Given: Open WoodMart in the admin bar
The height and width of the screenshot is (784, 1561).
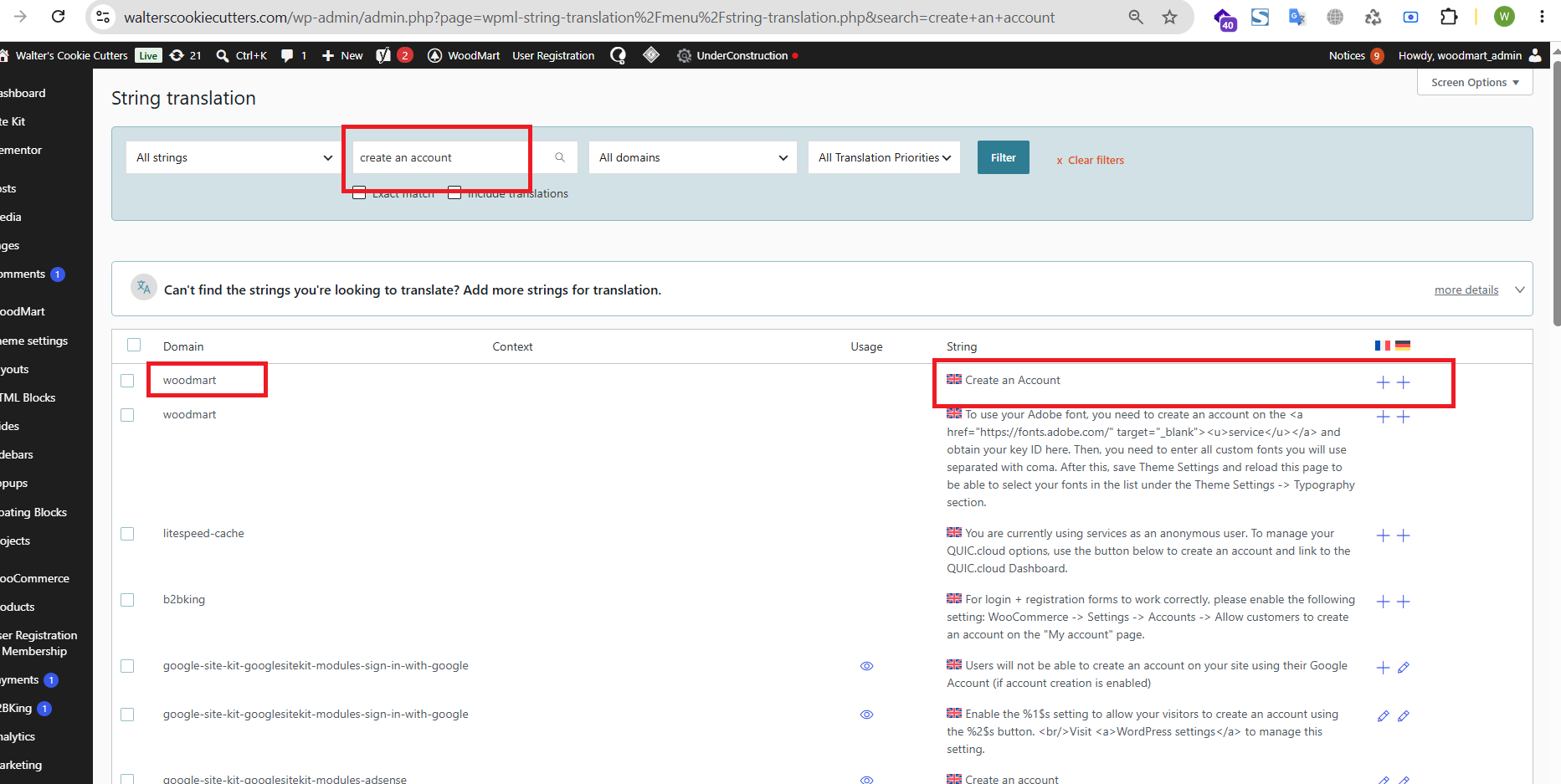Looking at the screenshot, I should pyautogui.click(x=464, y=55).
